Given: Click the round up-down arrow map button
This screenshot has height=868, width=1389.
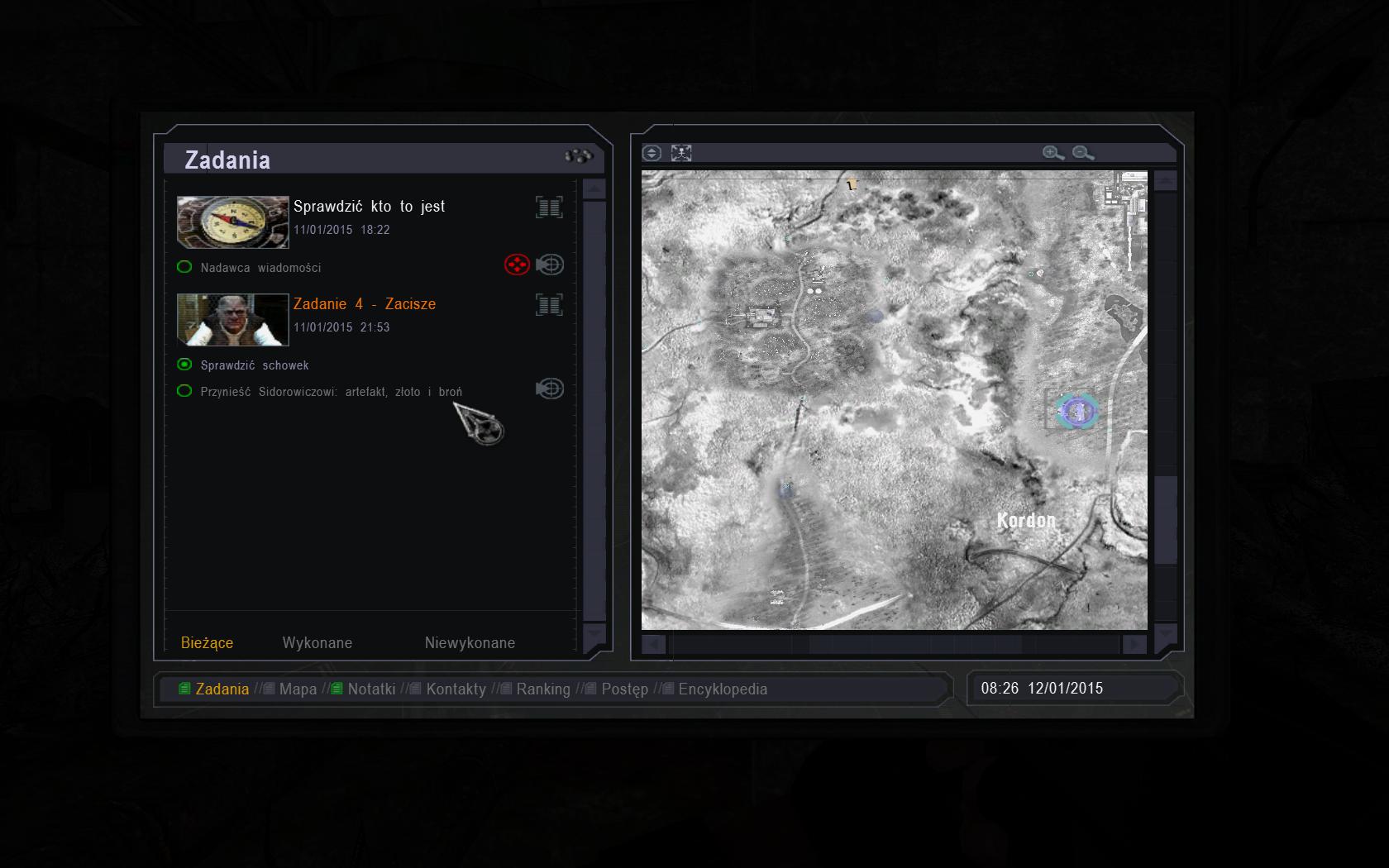Looking at the screenshot, I should point(652,153).
